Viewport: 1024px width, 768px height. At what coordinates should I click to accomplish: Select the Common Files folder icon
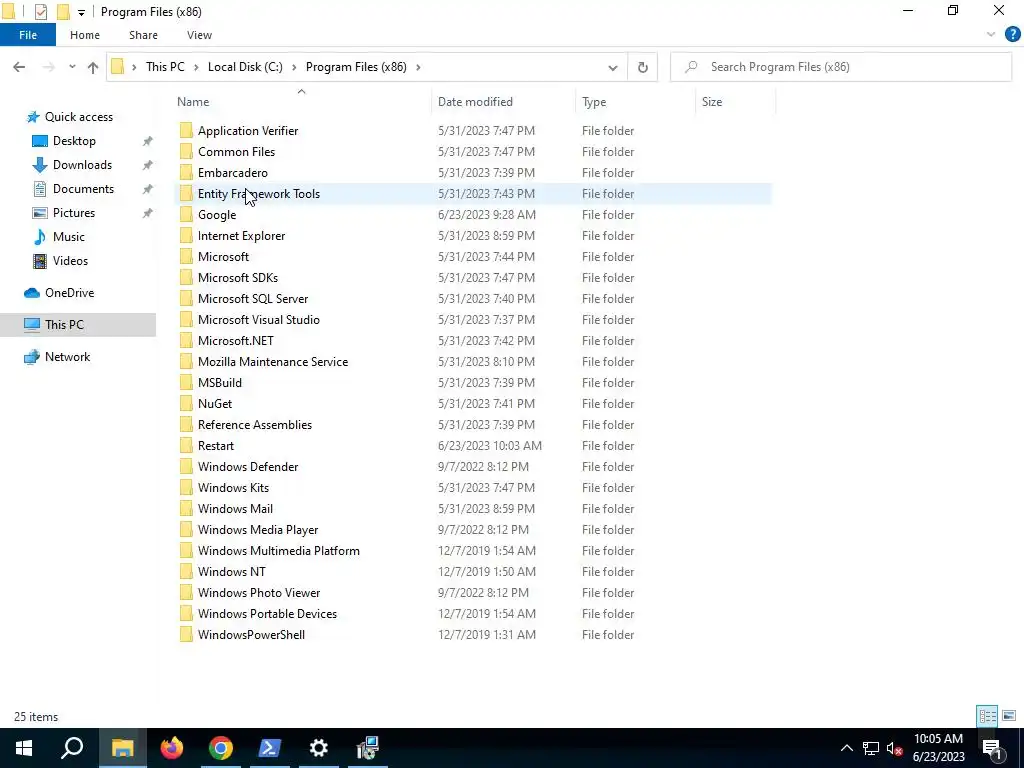[186, 152]
